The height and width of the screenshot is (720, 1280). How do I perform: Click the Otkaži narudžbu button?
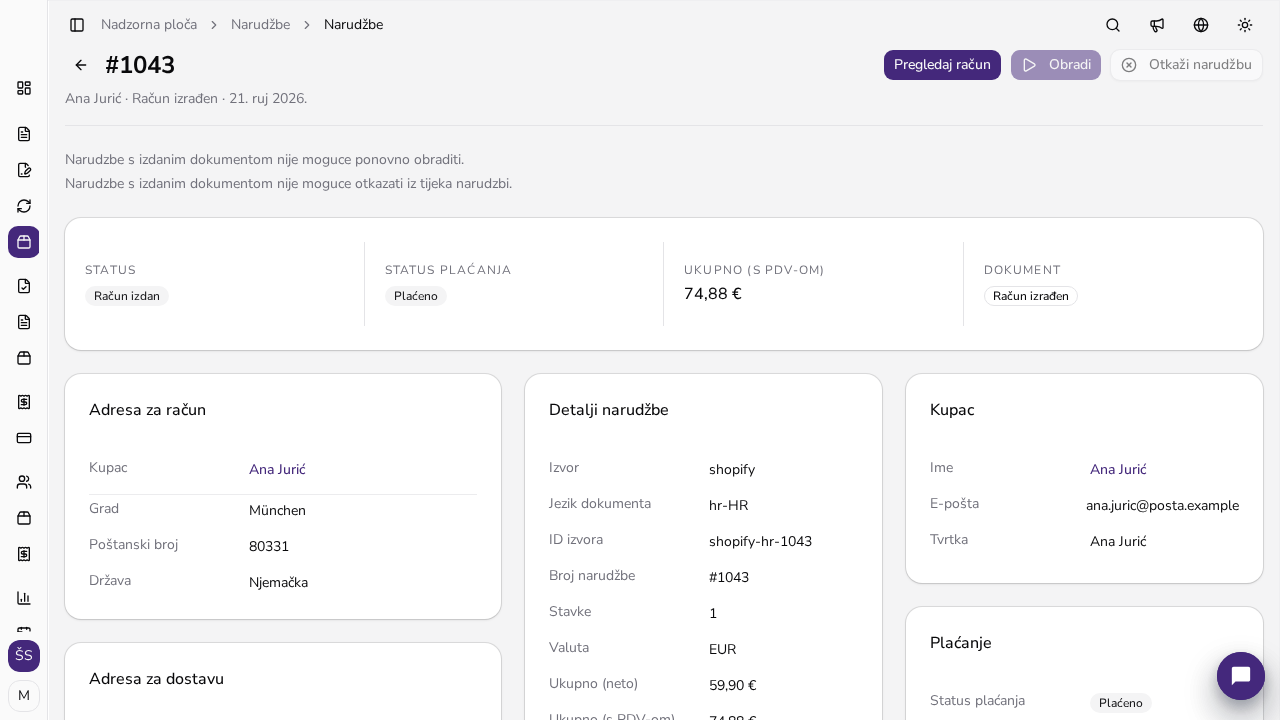[1186, 65]
